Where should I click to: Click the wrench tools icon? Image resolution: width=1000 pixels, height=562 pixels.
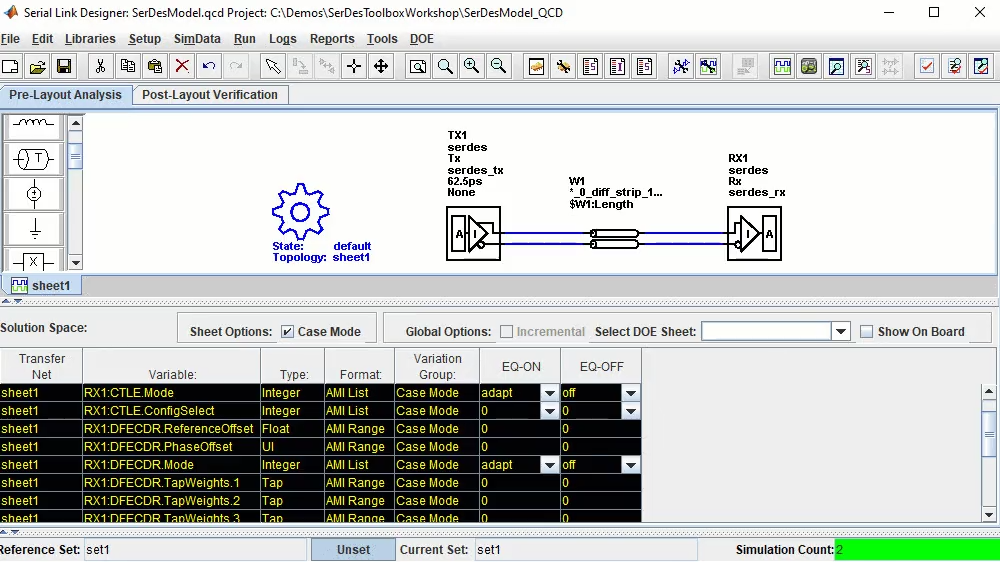click(563, 66)
